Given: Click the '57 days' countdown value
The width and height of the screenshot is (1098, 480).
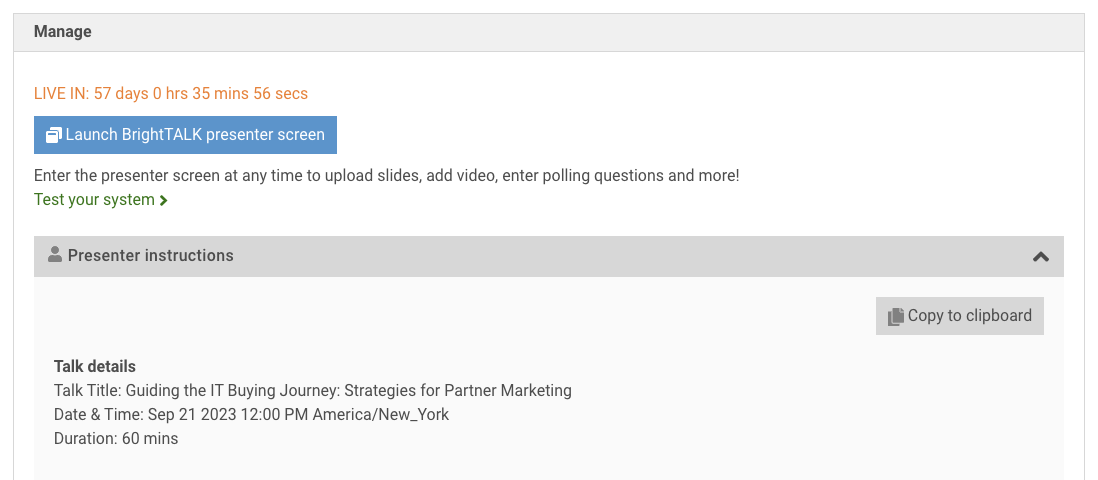Looking at the screenshot, I should (x=120, y=94).
